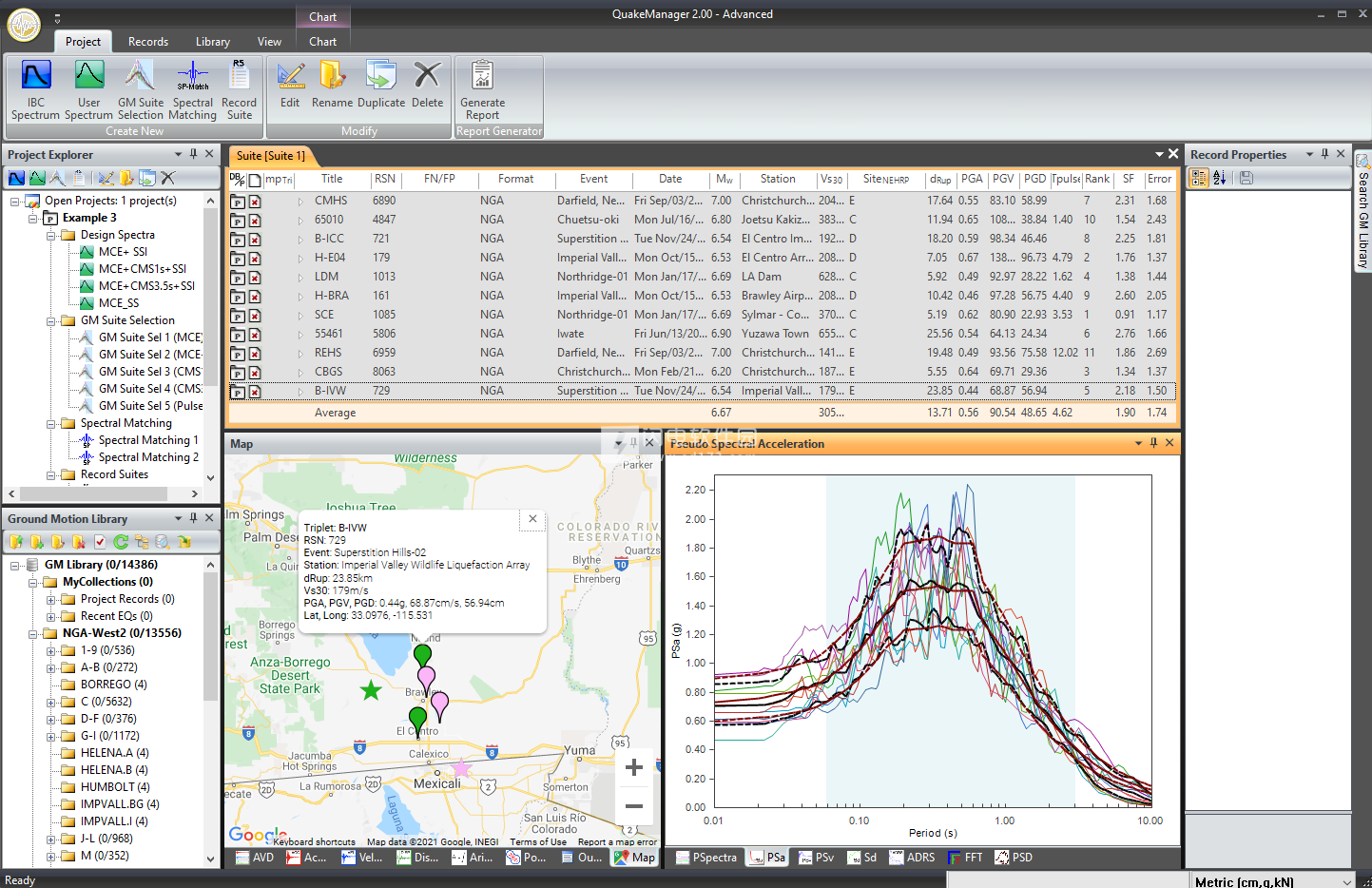Create a new Record Suite
The width and height of the screenshot is (1372, 888).
(x=240, y=90)
